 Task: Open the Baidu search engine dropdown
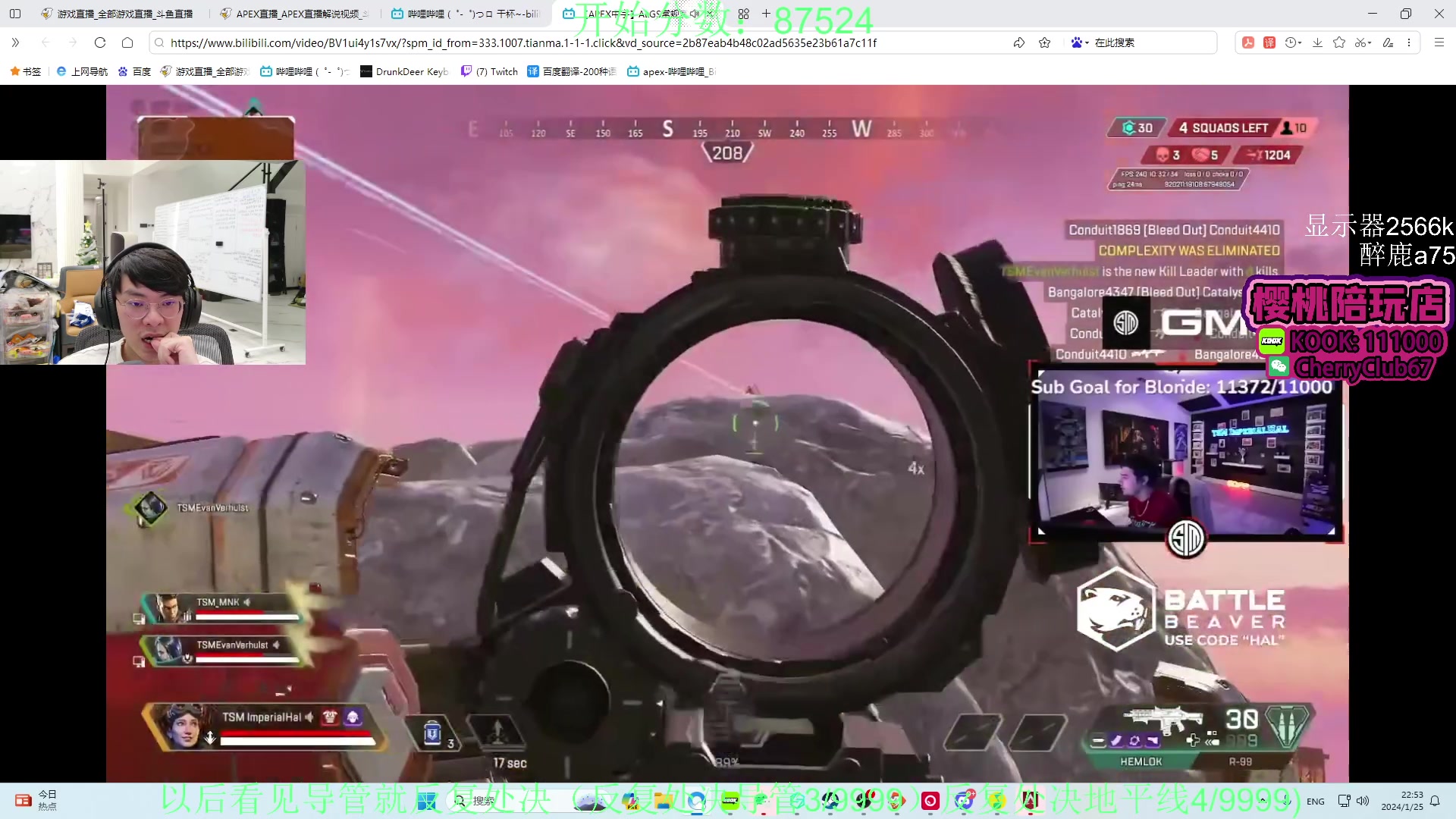(1080, 42)
